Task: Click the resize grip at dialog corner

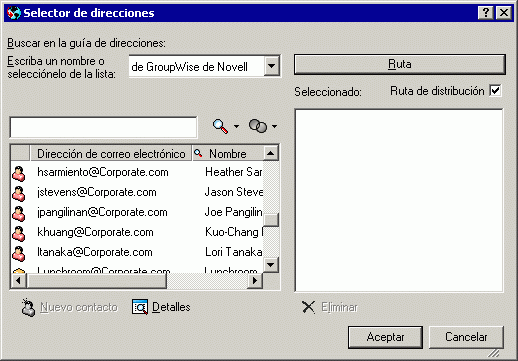Action: pyautogui.click(x=494, y=353)
